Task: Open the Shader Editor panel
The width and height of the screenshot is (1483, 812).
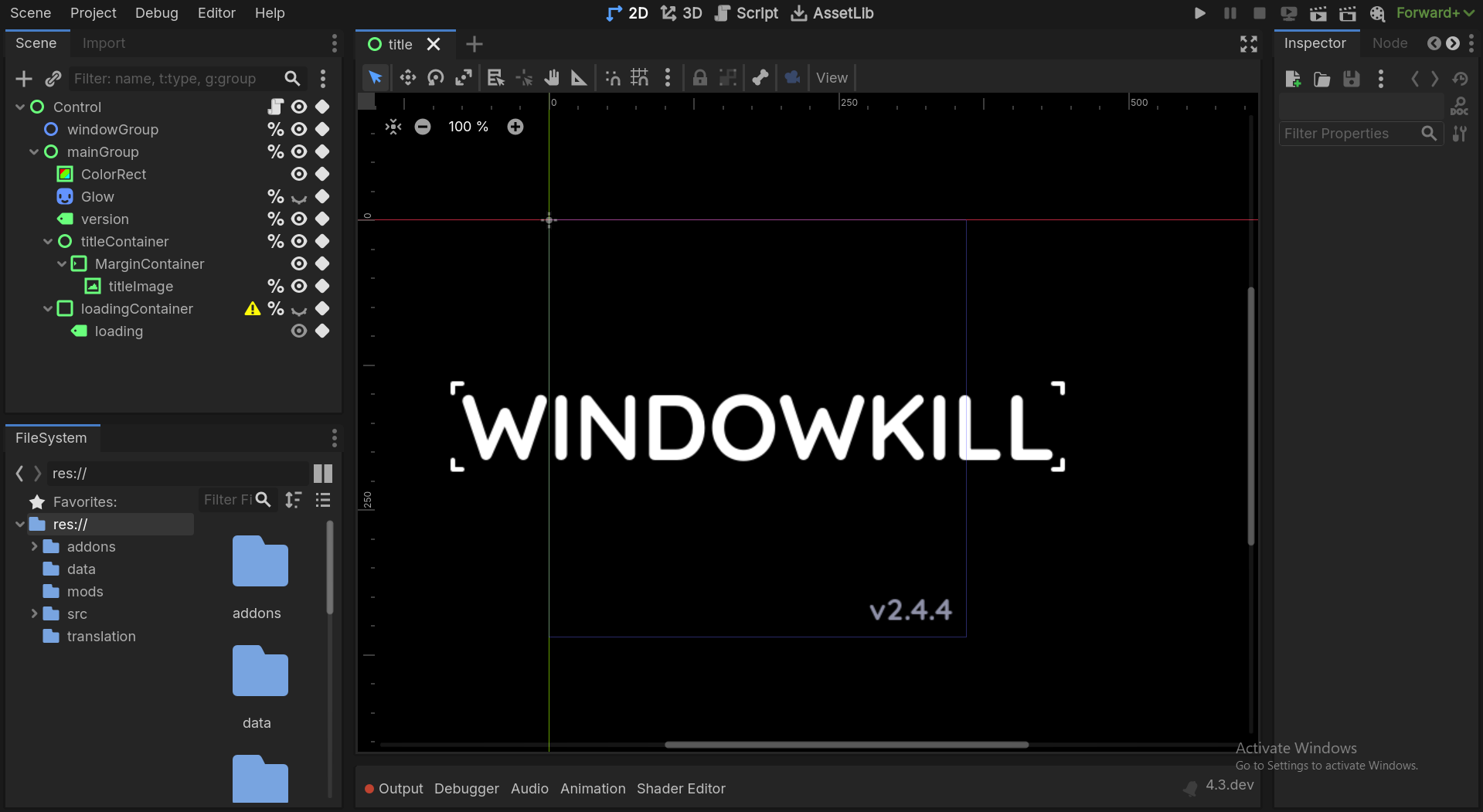Action: pyautogui.click(x=681, y=788)
